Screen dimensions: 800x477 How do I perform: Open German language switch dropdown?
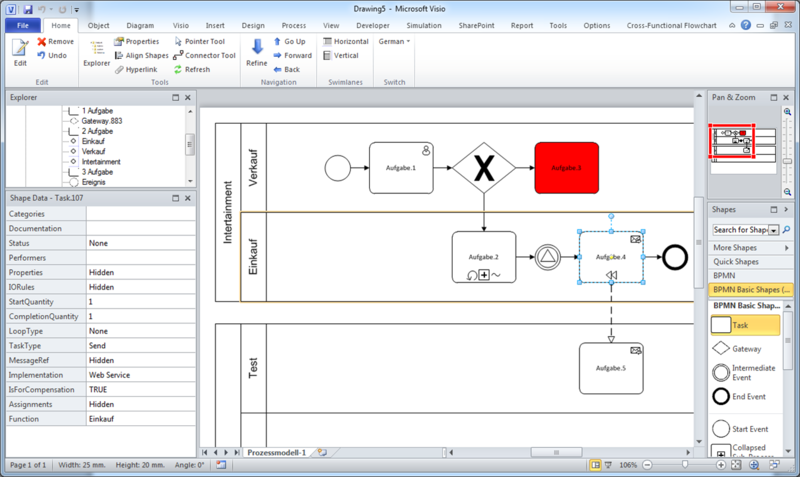tap(394, 41)
